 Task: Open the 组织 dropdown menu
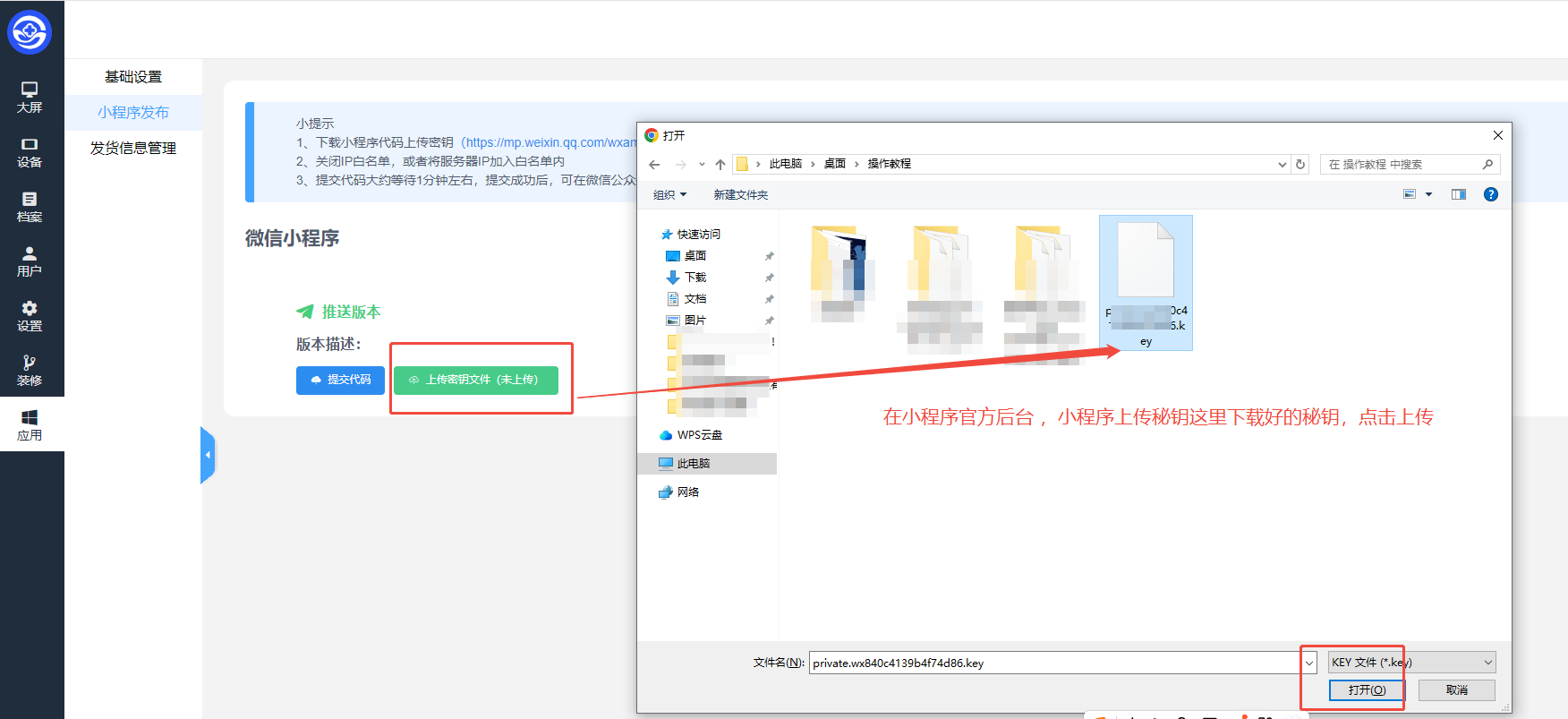pos(669,194)
